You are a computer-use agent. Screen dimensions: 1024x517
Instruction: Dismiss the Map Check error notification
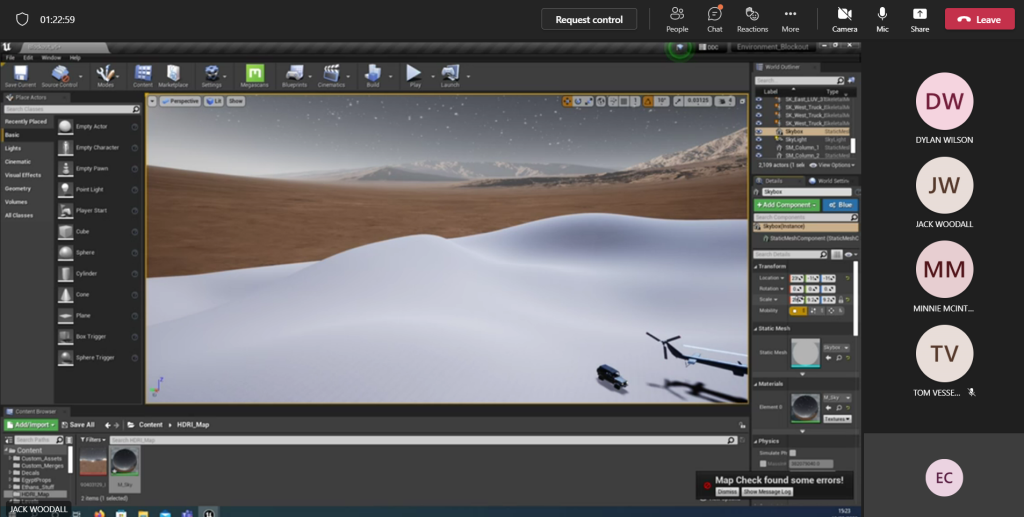pos(727,492)
